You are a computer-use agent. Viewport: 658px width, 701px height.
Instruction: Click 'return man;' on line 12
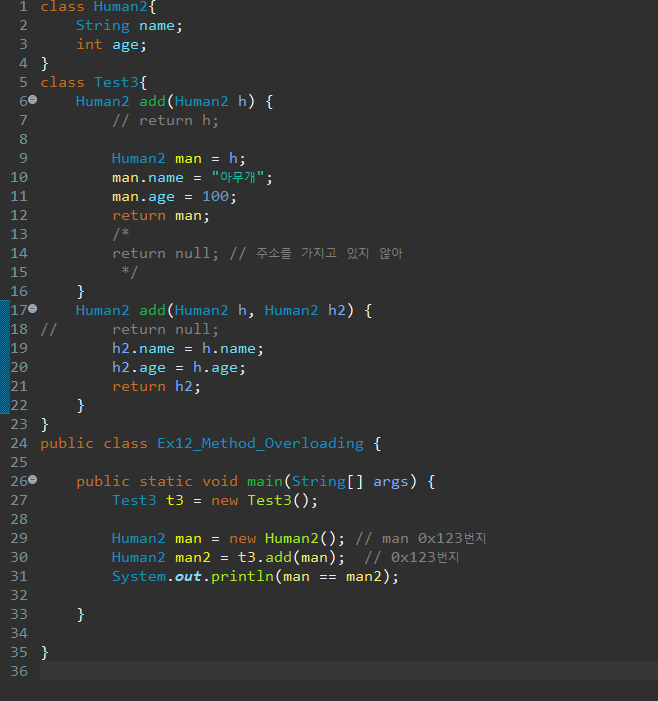[161, 215]
